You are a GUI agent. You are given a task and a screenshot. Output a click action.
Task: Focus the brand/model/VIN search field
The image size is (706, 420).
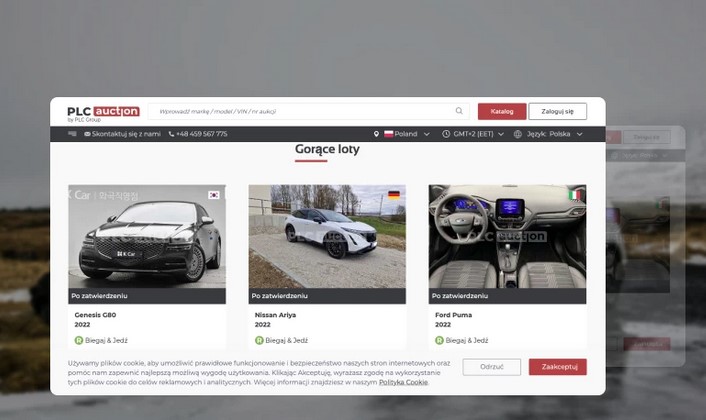click(x=308, y=111)
